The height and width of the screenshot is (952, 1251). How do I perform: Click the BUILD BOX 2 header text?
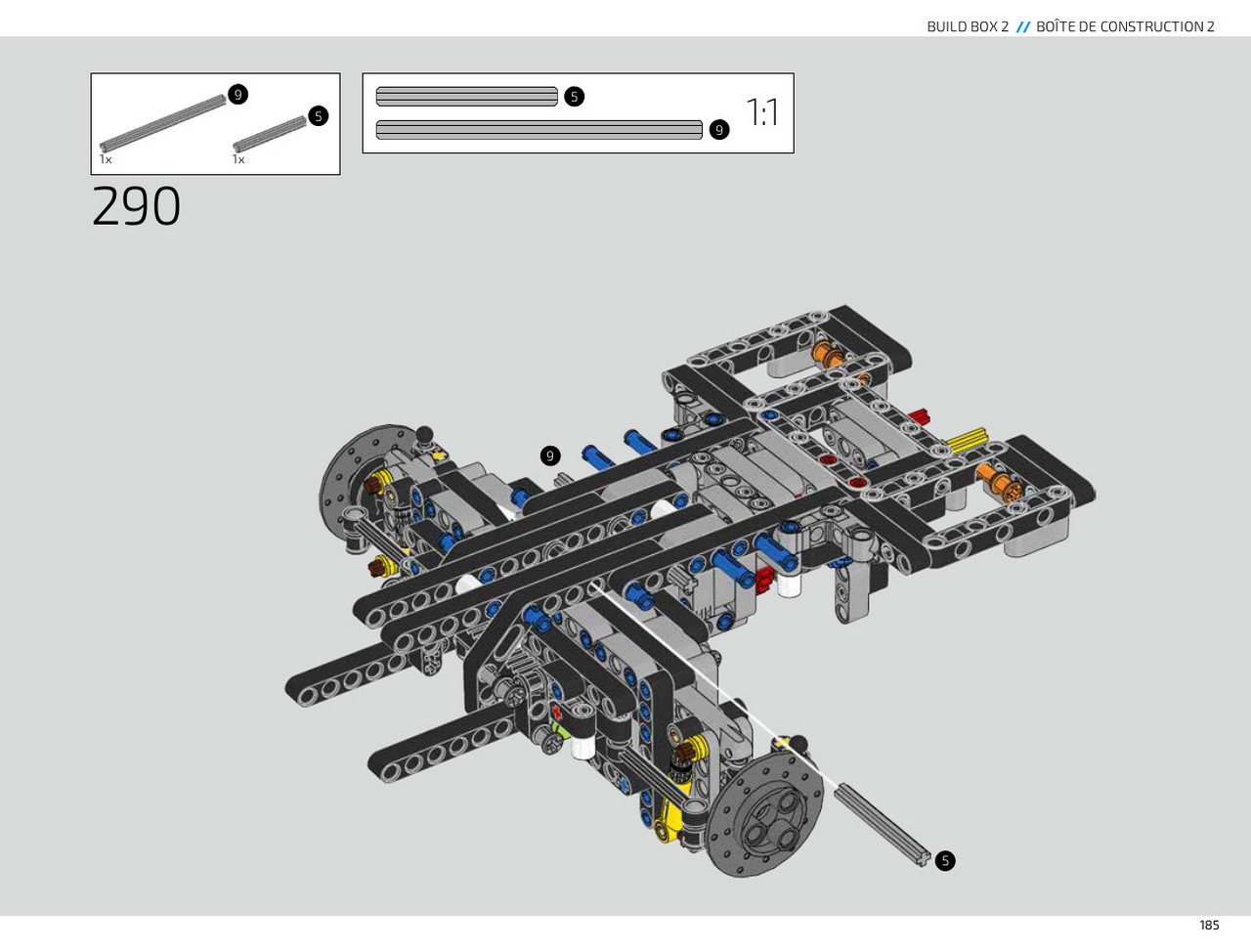(968, 26)
